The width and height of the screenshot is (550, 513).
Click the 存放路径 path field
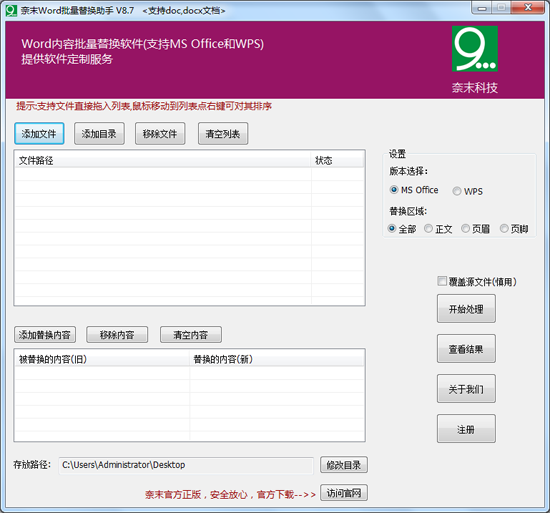pyautogui.click(x=186, y=465)
